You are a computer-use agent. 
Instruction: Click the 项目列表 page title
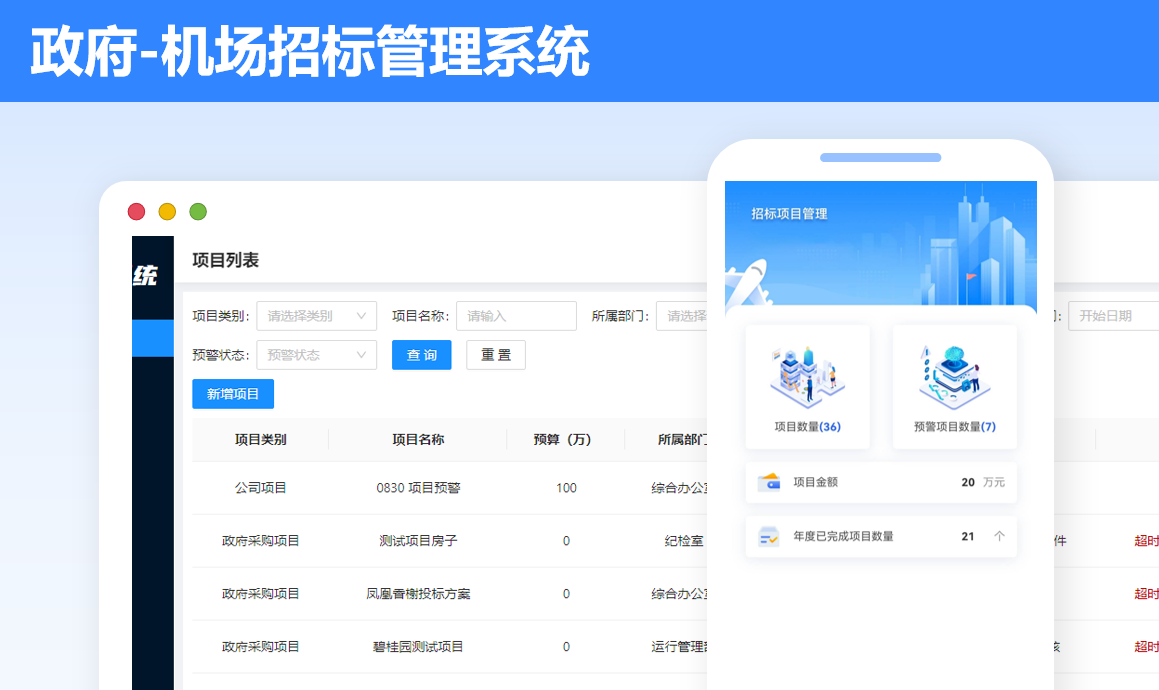(x=225, y=260)
